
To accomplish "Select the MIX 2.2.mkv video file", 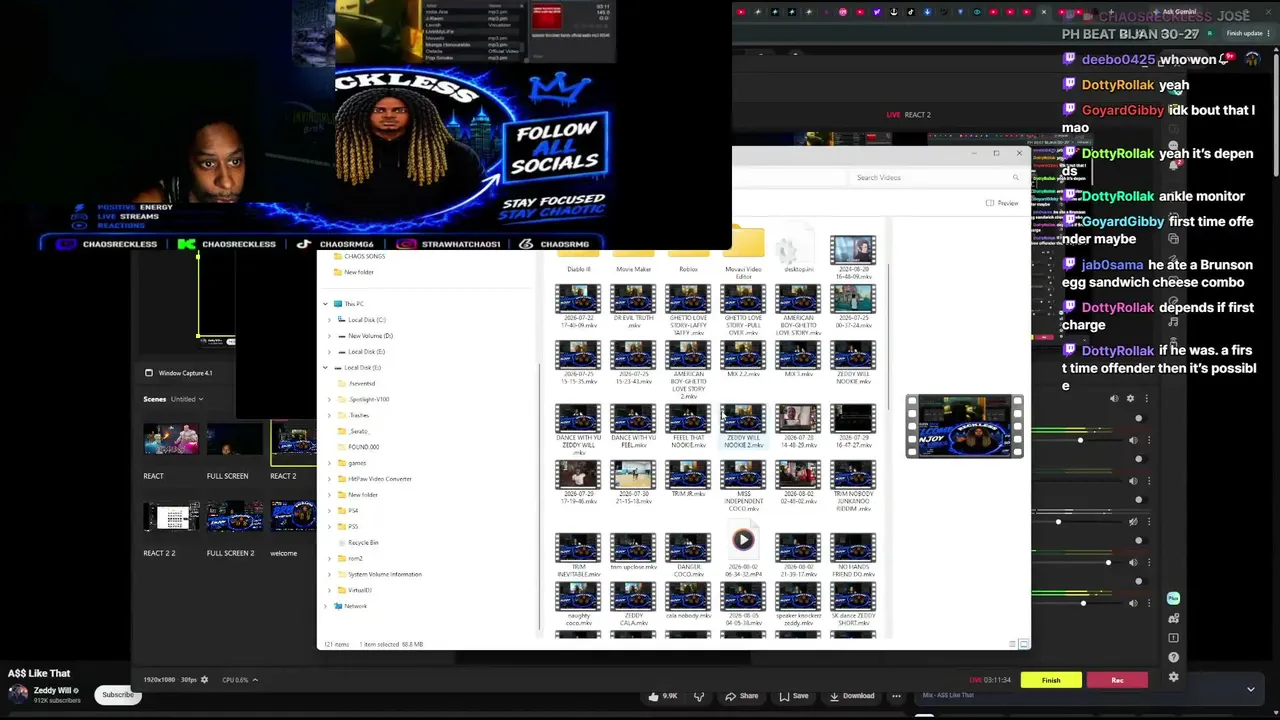I will [x=743, y=359].
